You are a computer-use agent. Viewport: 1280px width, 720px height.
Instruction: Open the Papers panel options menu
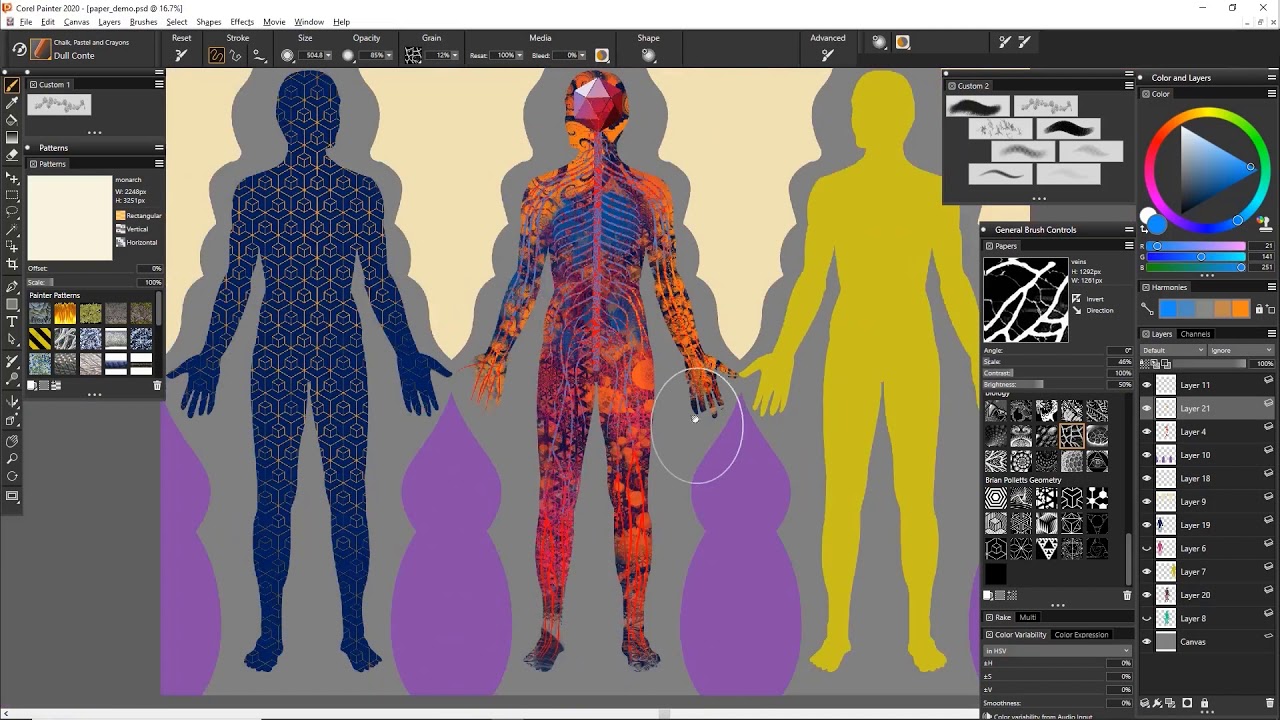pos(1129,246)
